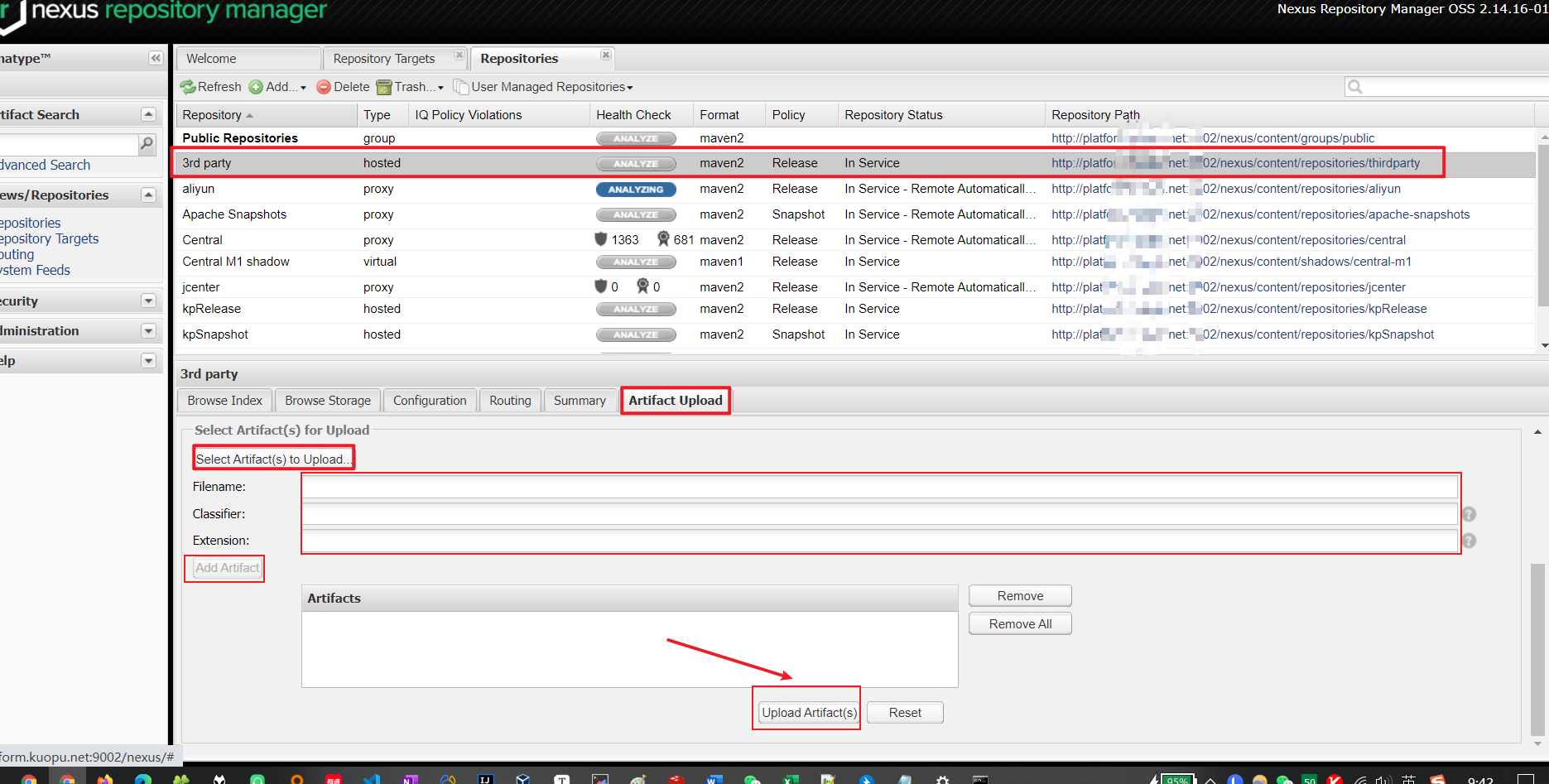This screenshot has width=1549, height=784.
Task: Open the Add... repository menu
Action: pos(278,87)
